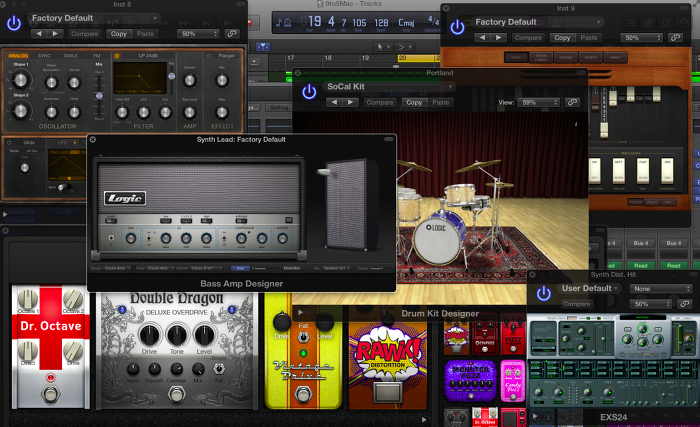The width and height of the screenshot is (700, 427).
Task: Click the metronome icon in the transport display
Action: click(x=288, y=22)
